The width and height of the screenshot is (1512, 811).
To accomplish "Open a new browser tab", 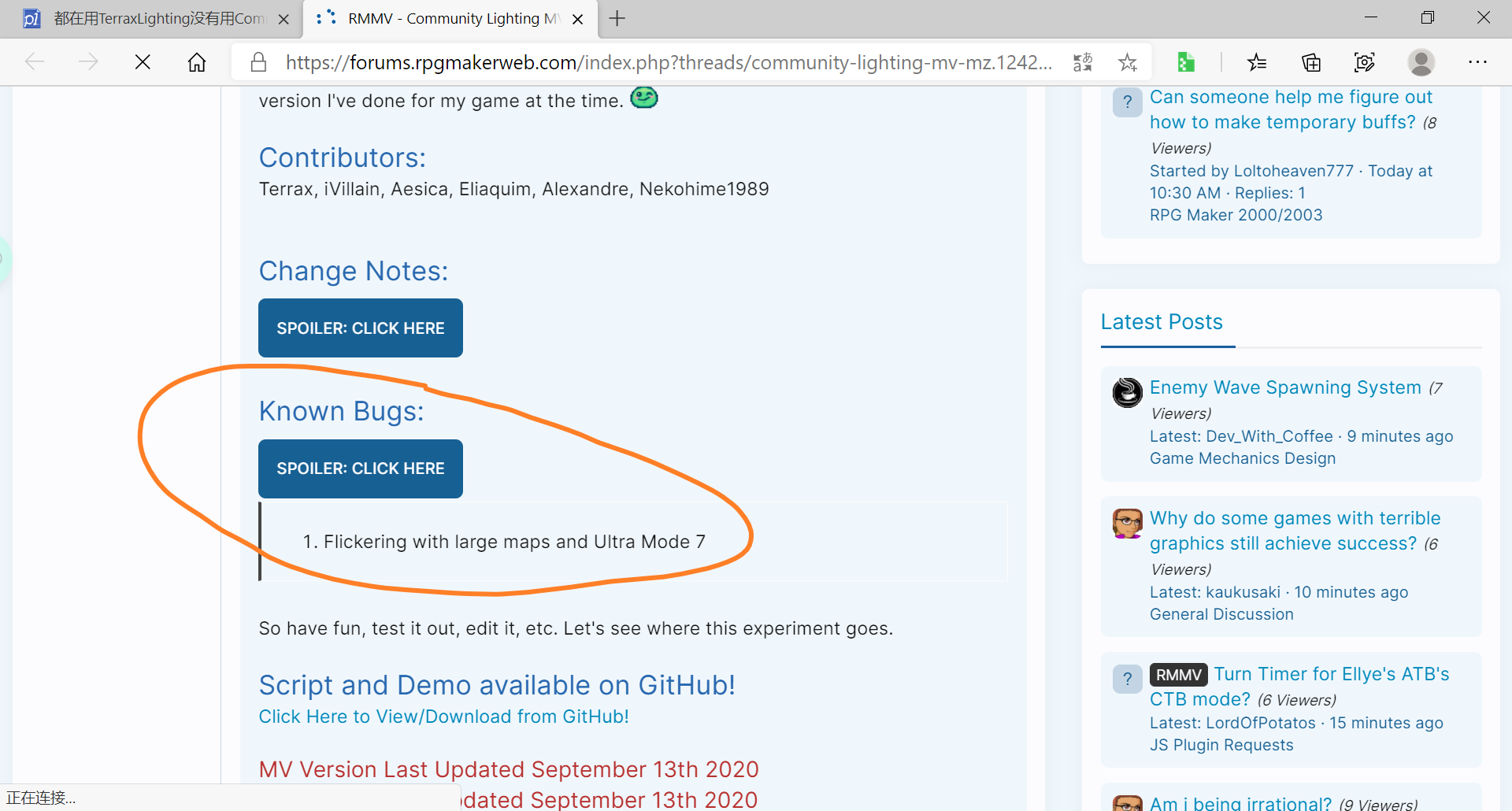I will pyautogui.click(x=617, y=18).
